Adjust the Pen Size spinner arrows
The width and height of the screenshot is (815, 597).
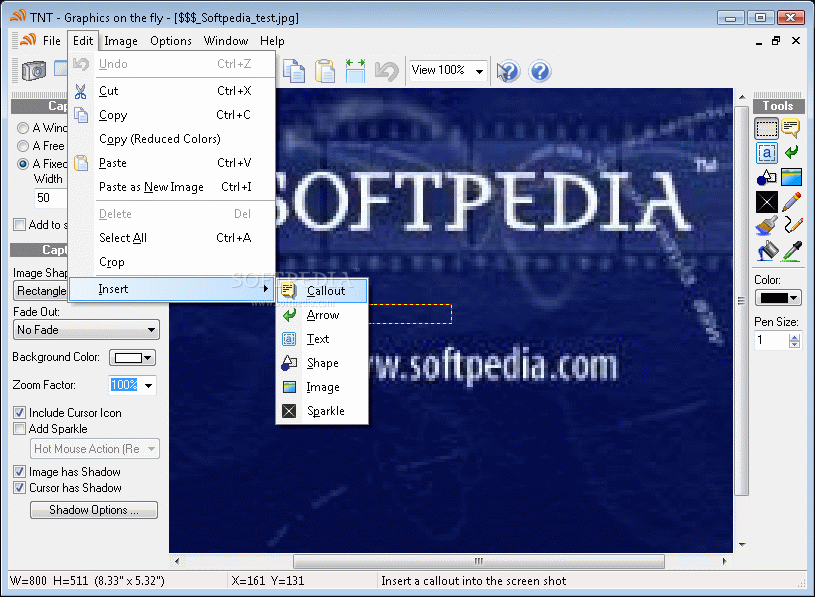794,341
